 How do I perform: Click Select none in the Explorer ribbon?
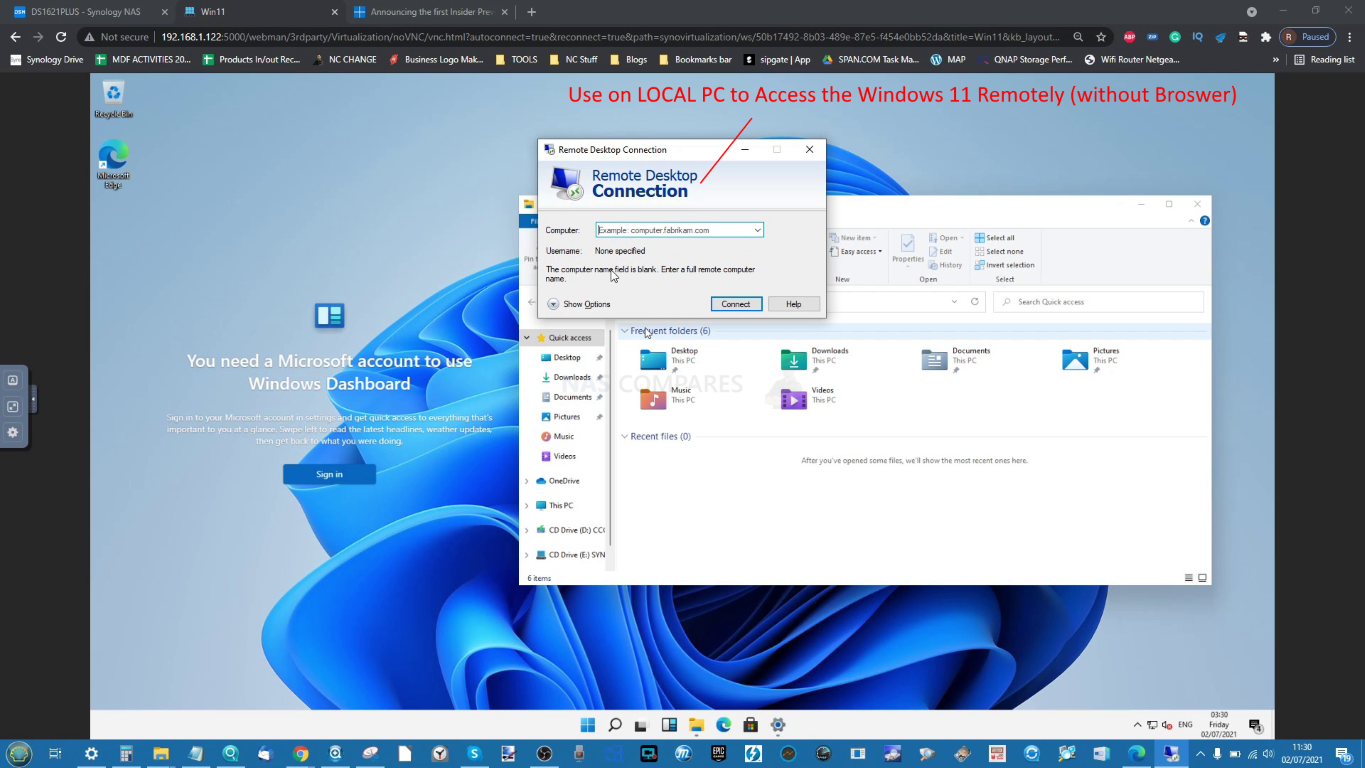click(999, 251)
